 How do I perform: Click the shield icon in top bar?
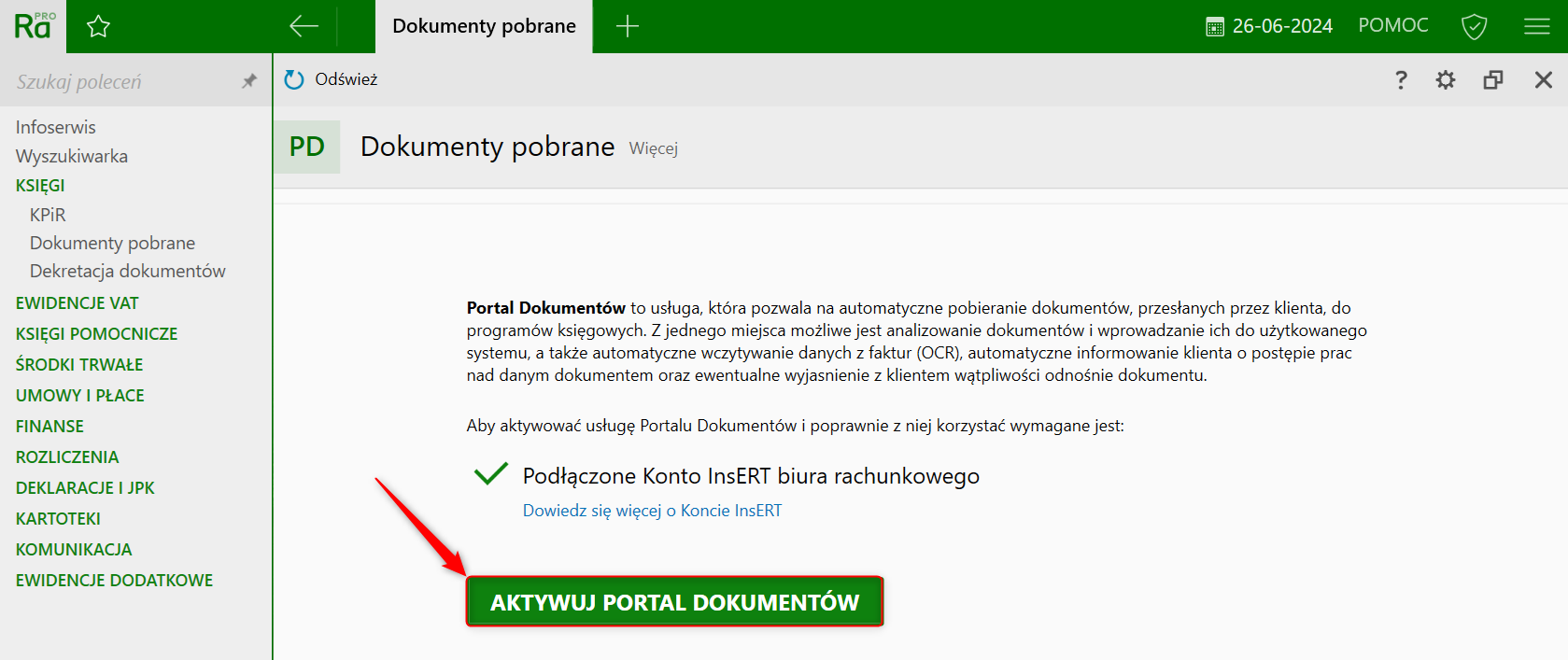coord(1474,26)
